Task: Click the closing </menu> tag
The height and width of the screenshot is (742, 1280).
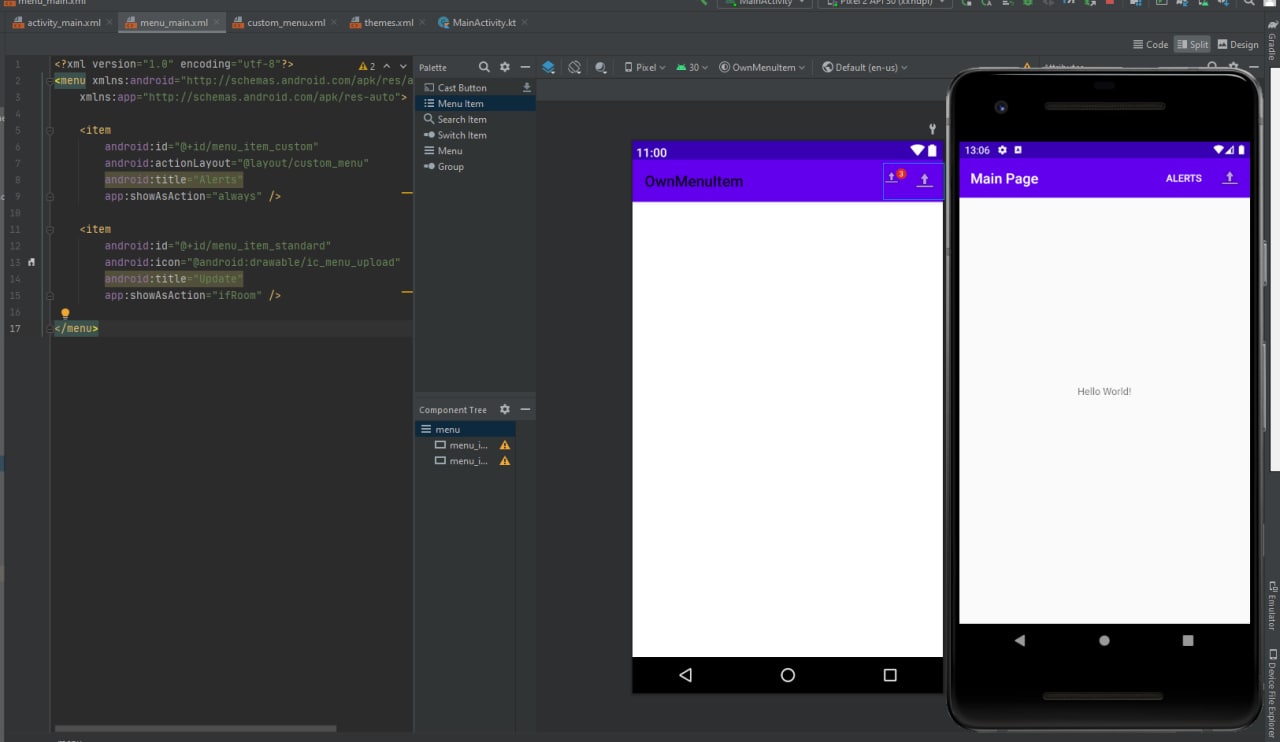Action: coord(76,328)
